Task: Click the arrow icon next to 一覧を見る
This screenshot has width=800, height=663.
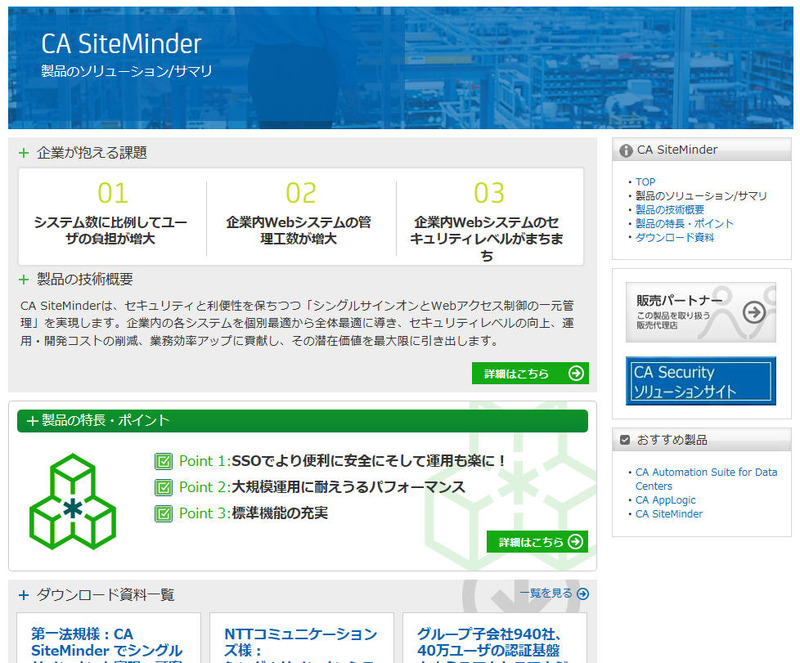Action: coord(583,594)
